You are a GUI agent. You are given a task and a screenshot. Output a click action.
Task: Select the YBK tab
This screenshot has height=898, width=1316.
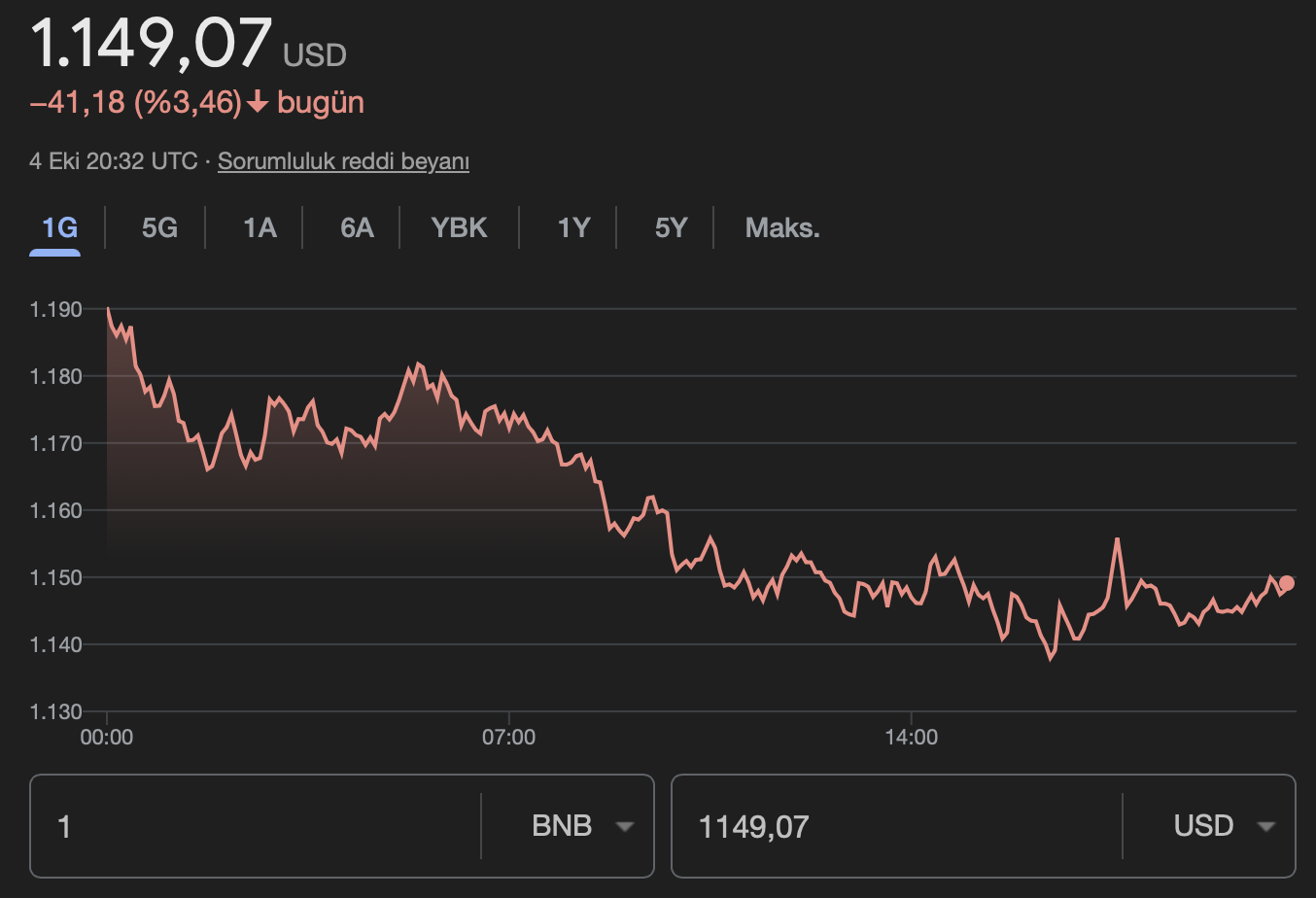[459, 228]
